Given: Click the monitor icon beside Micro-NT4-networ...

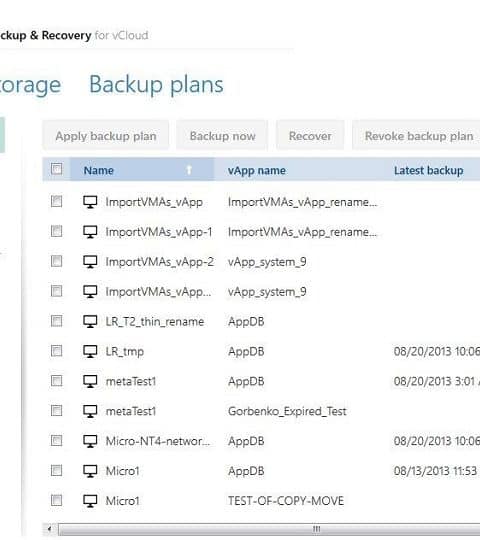Looking at the screenshot, I should click(90, 441).
